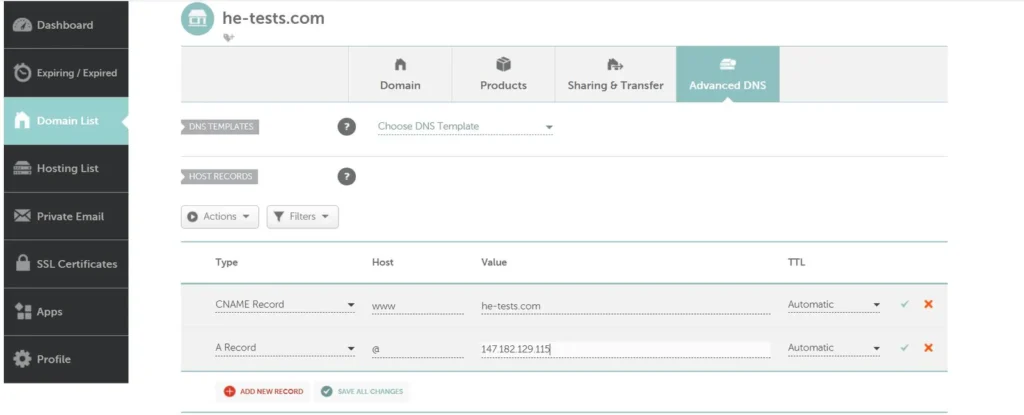Screen dimensions: 1024x415
Task: Click the help icon next to Host Records
Action: pos(347,176)
